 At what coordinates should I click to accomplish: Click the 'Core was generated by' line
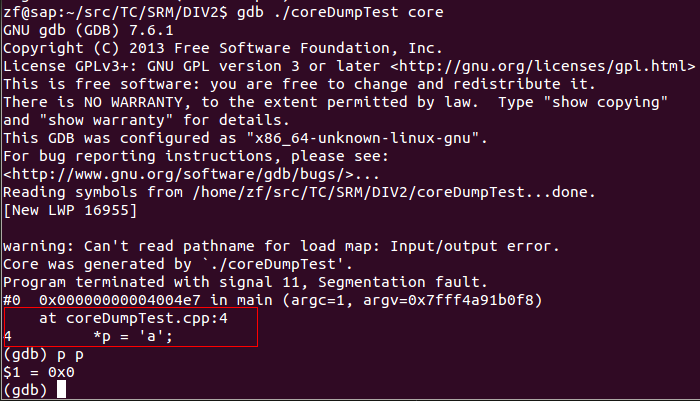pos(178,264)
